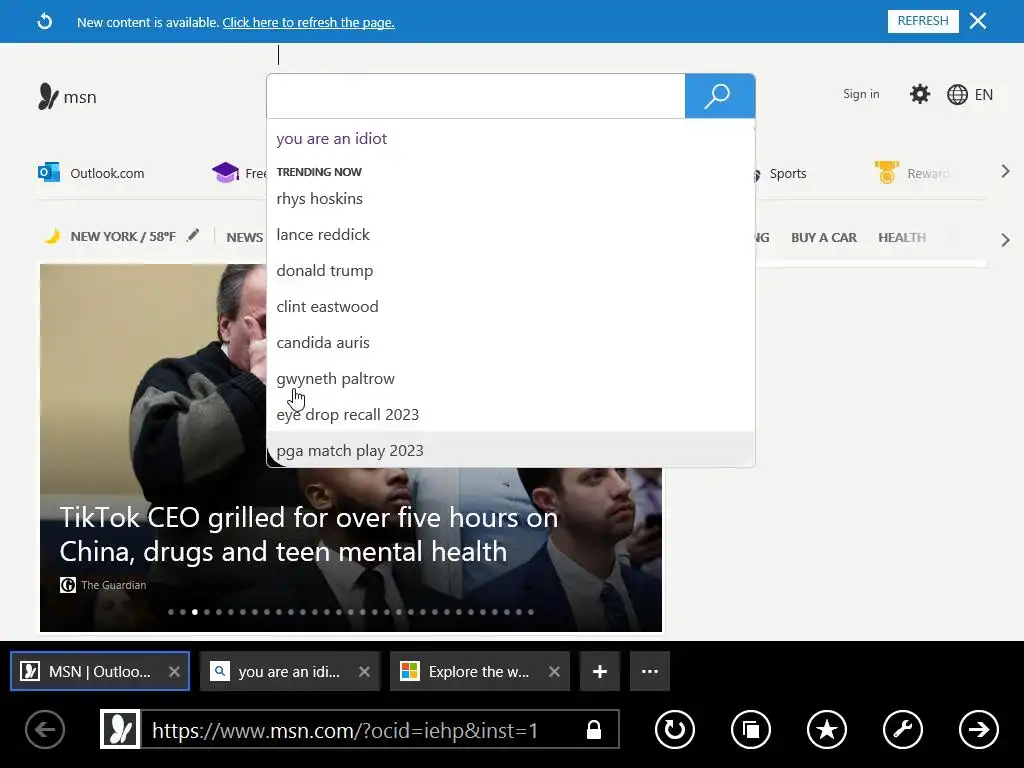1024x768 pixels.
Task: Click the Outlook.com envelope icon
Action: pos(49,173)
